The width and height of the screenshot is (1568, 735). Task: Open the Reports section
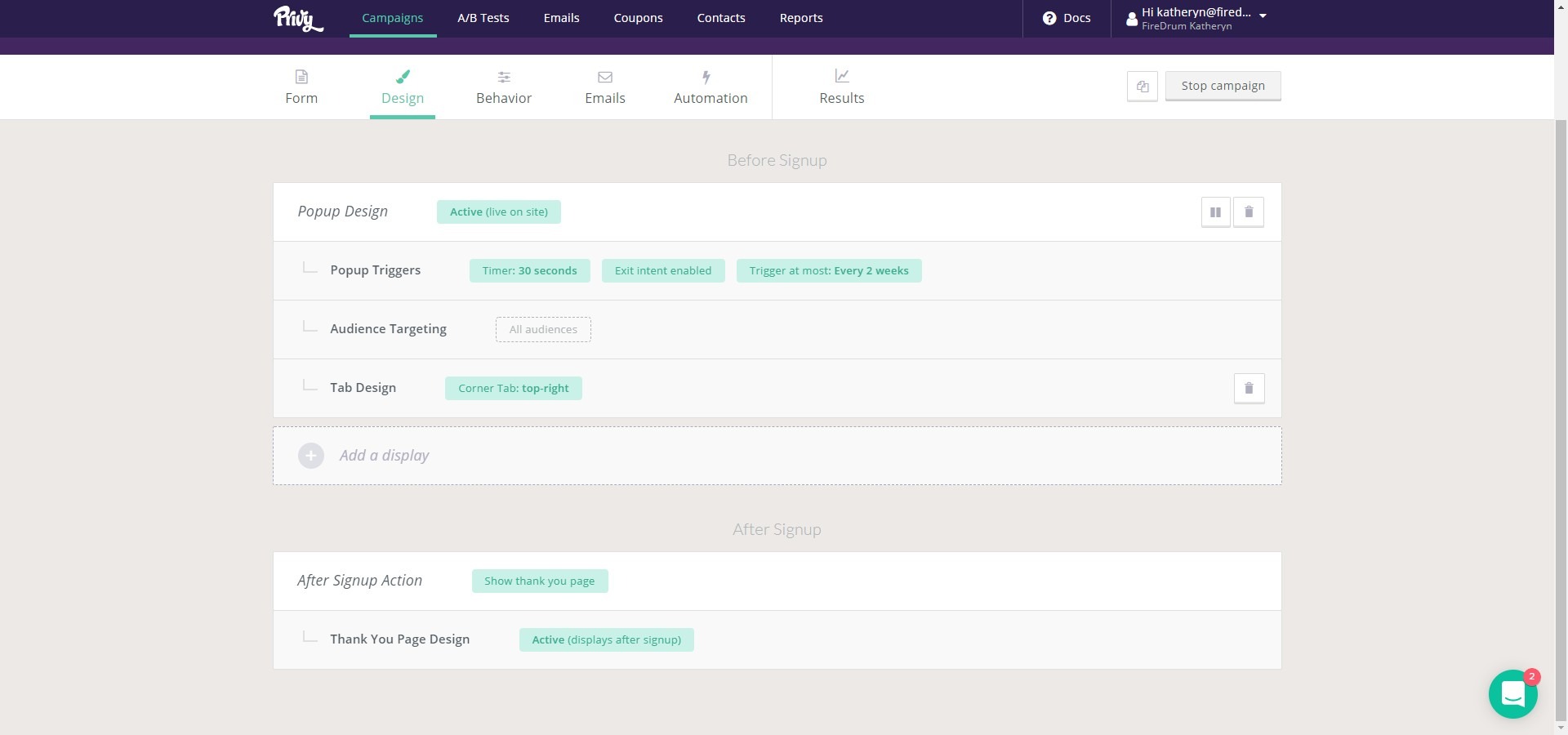[801, 18]
